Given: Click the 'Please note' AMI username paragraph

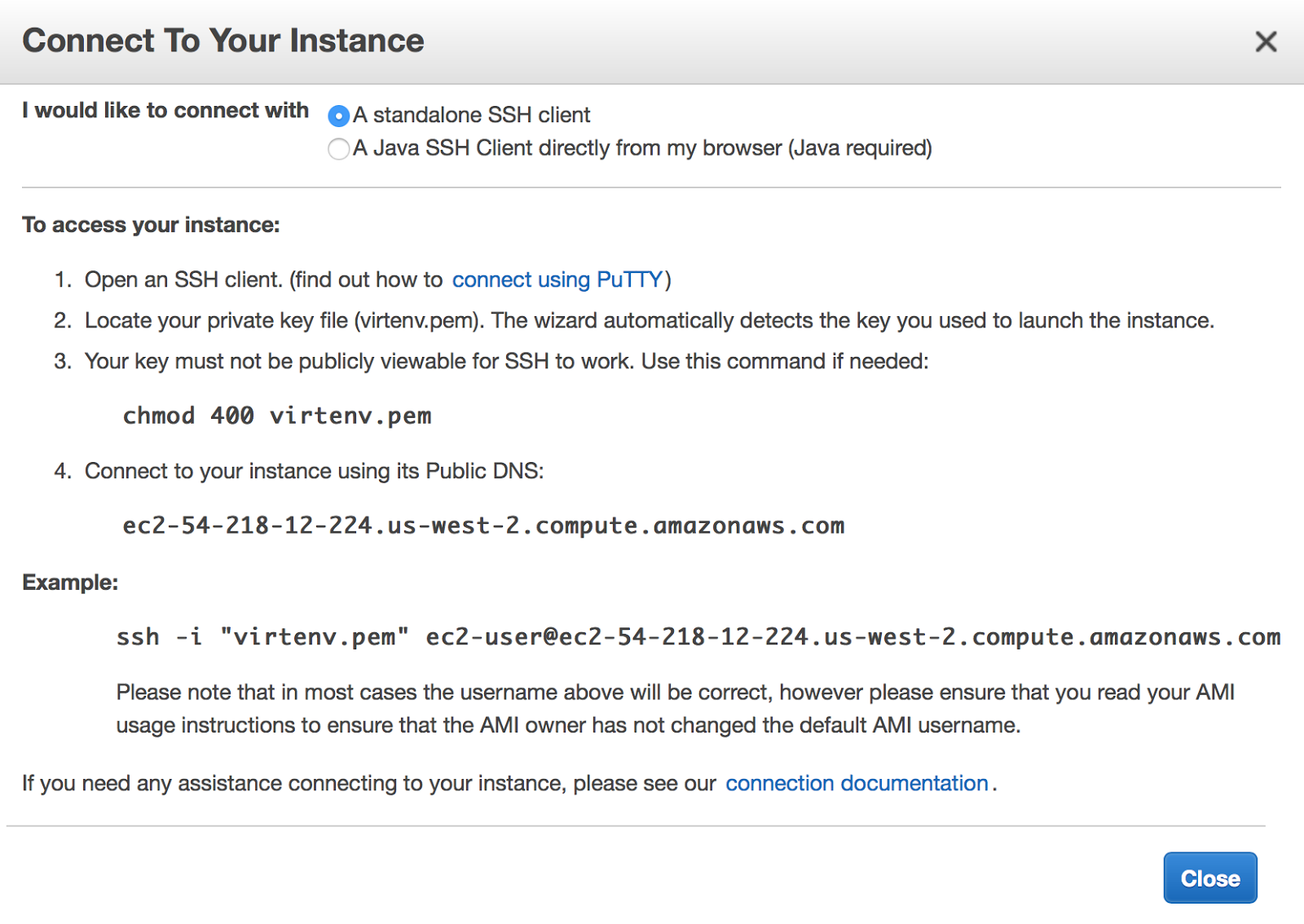Looking at the screenshot, I should pos(675,708).
